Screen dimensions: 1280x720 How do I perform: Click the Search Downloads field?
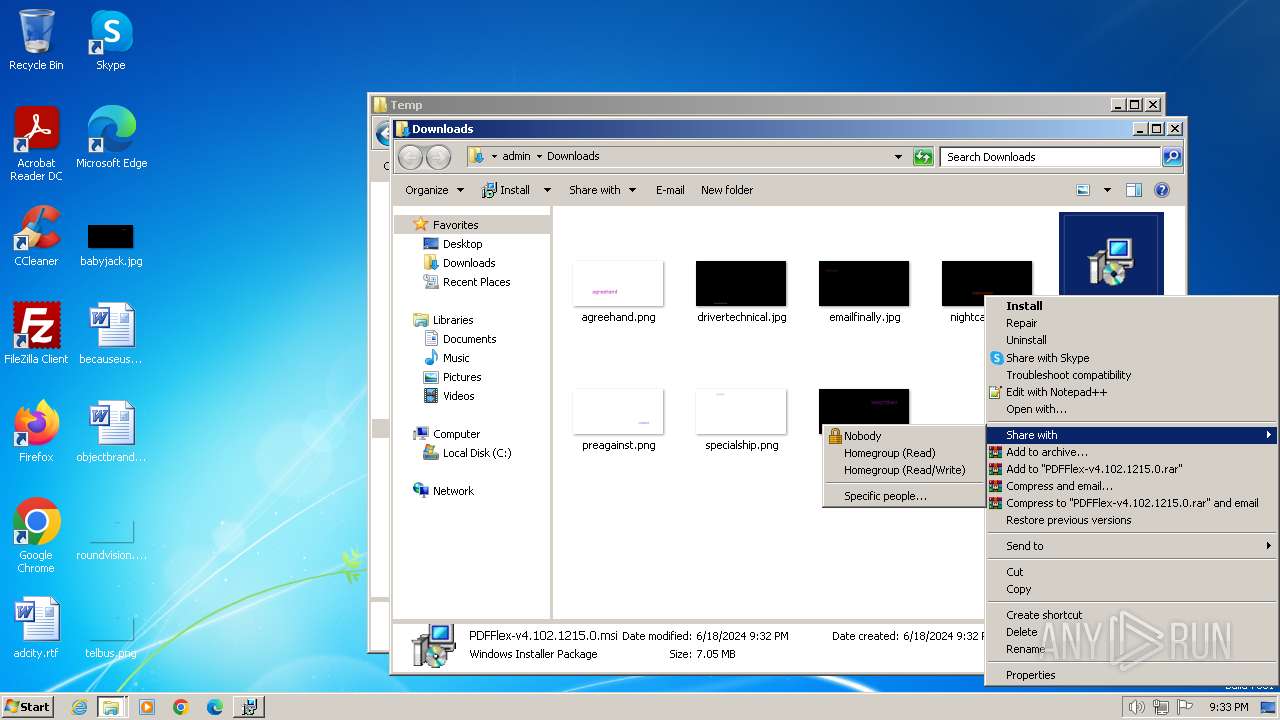[1050, 156]
